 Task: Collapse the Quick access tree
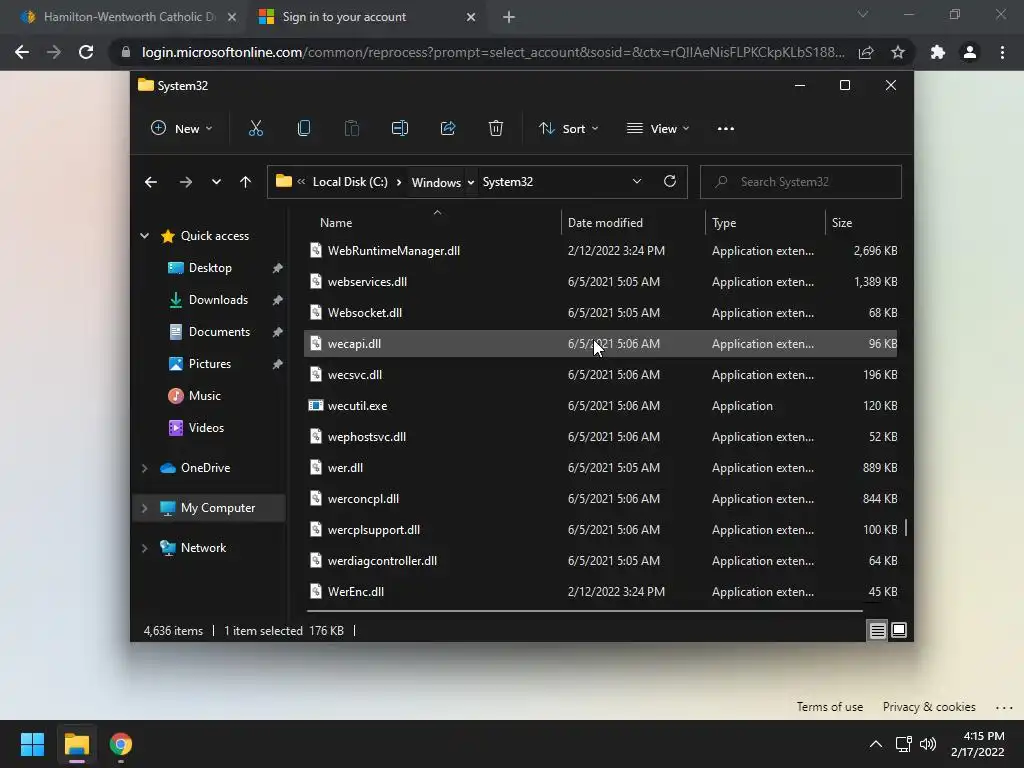click(144, 236)
